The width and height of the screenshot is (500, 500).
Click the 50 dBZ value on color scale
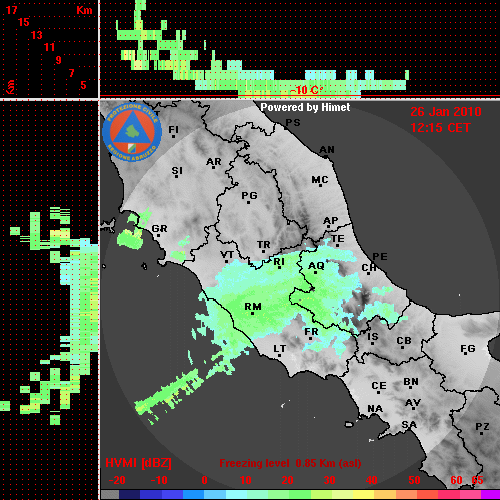(x=414, y=480)
